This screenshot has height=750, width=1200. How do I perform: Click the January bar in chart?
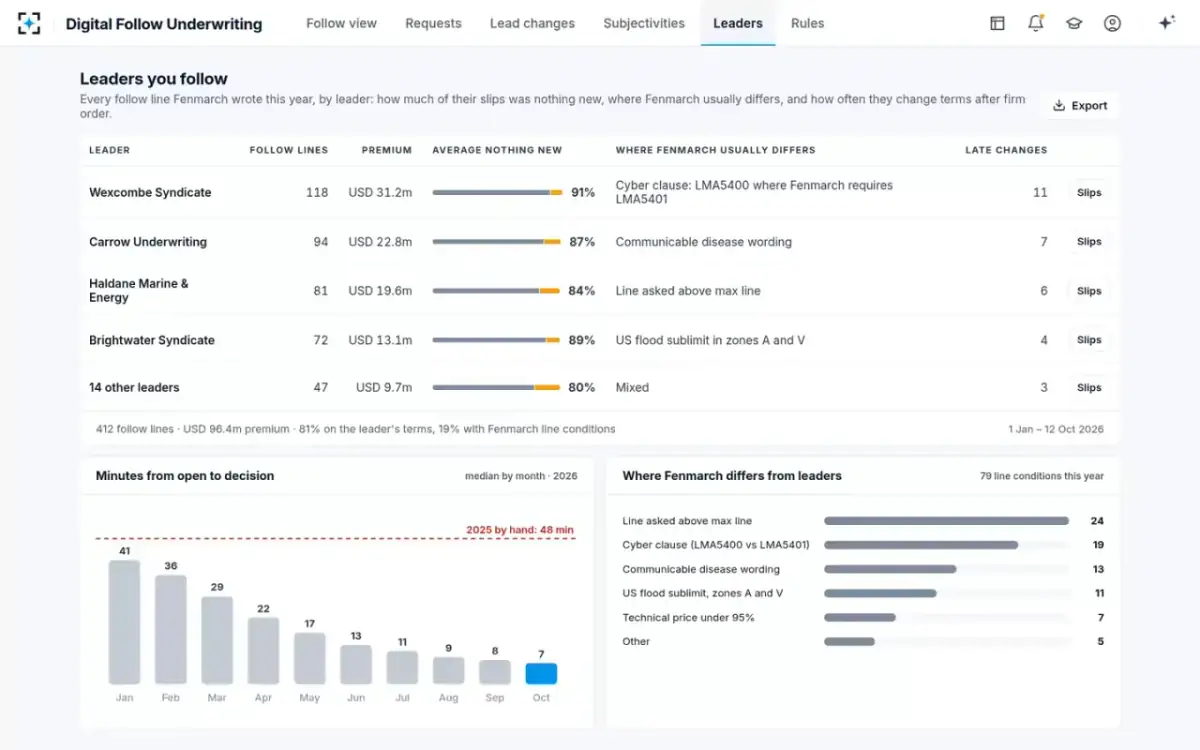pos(124,622)
